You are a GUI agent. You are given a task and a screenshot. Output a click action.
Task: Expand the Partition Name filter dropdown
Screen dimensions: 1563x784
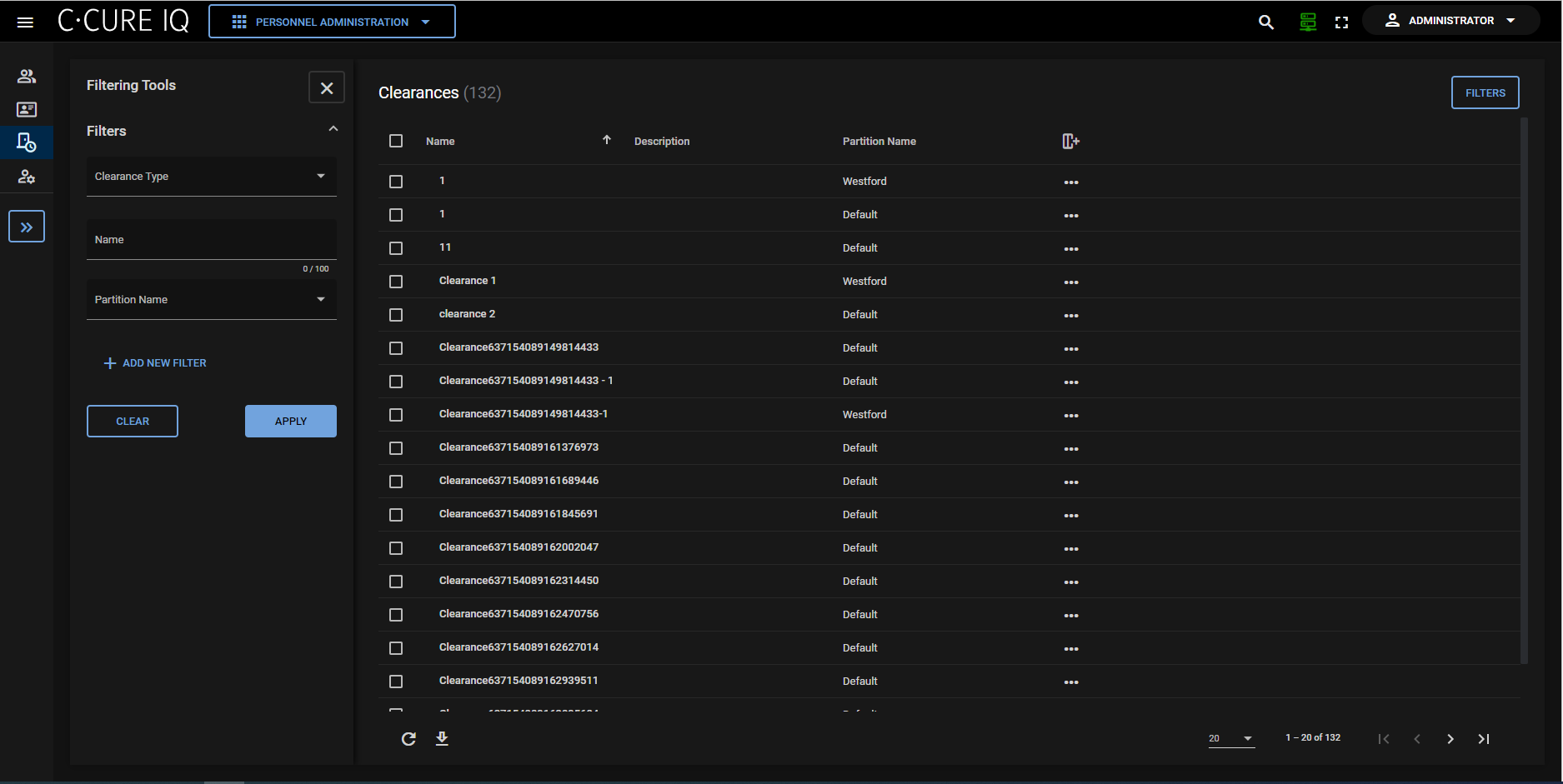tap(211, 300)
